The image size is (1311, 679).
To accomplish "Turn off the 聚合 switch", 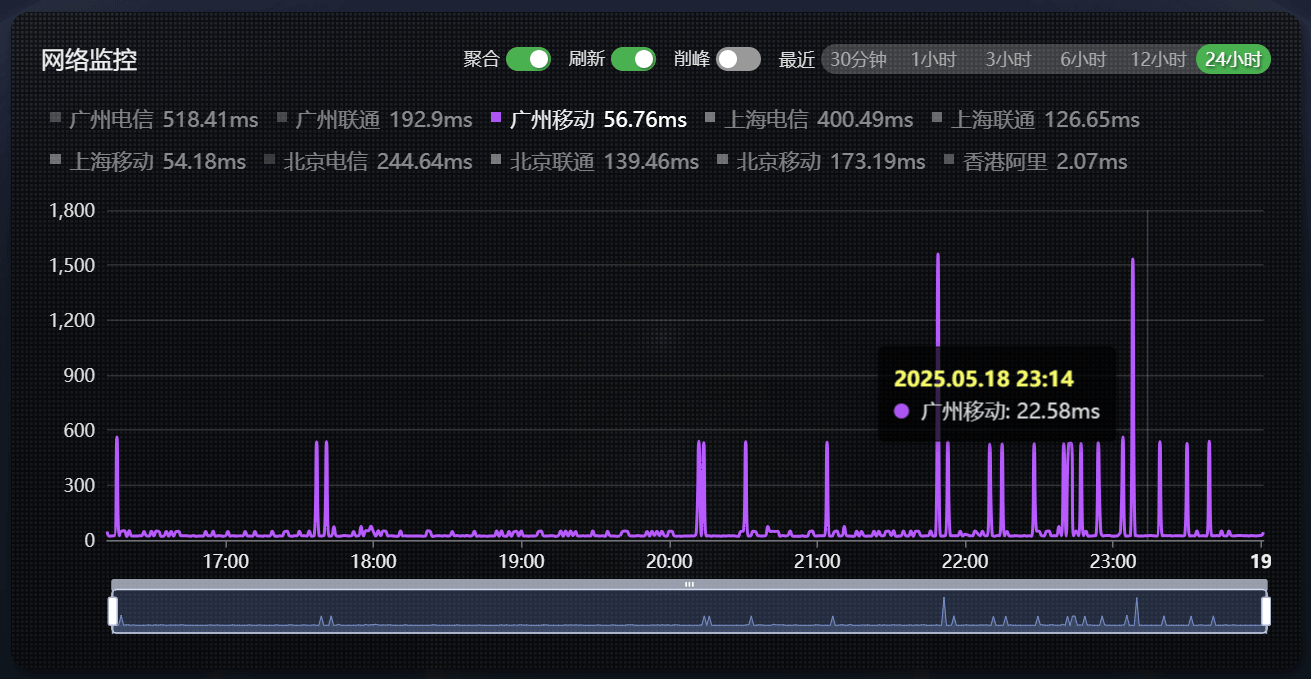I will coord(528,59).
